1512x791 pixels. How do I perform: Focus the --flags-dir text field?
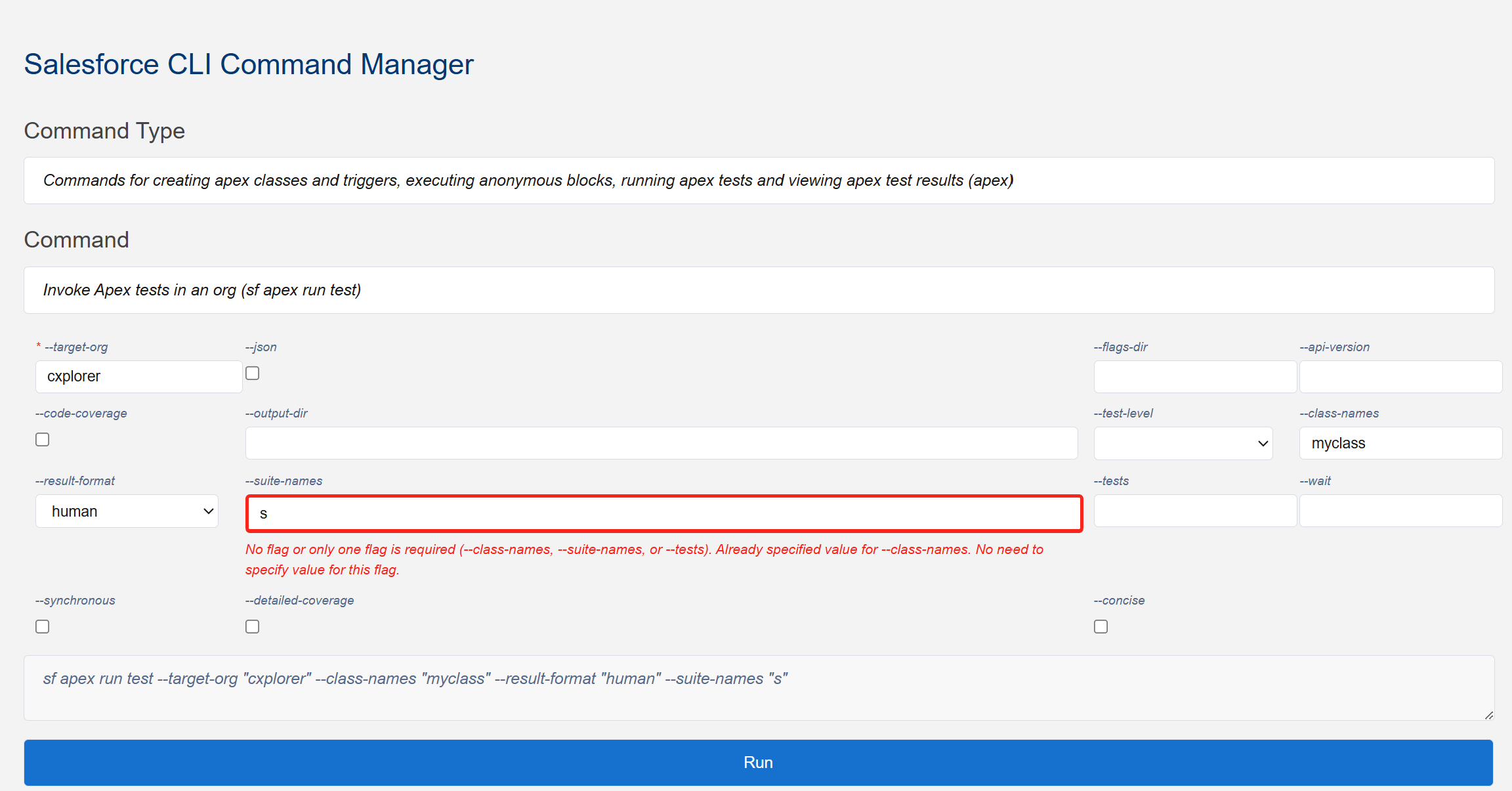(1194, 377)
